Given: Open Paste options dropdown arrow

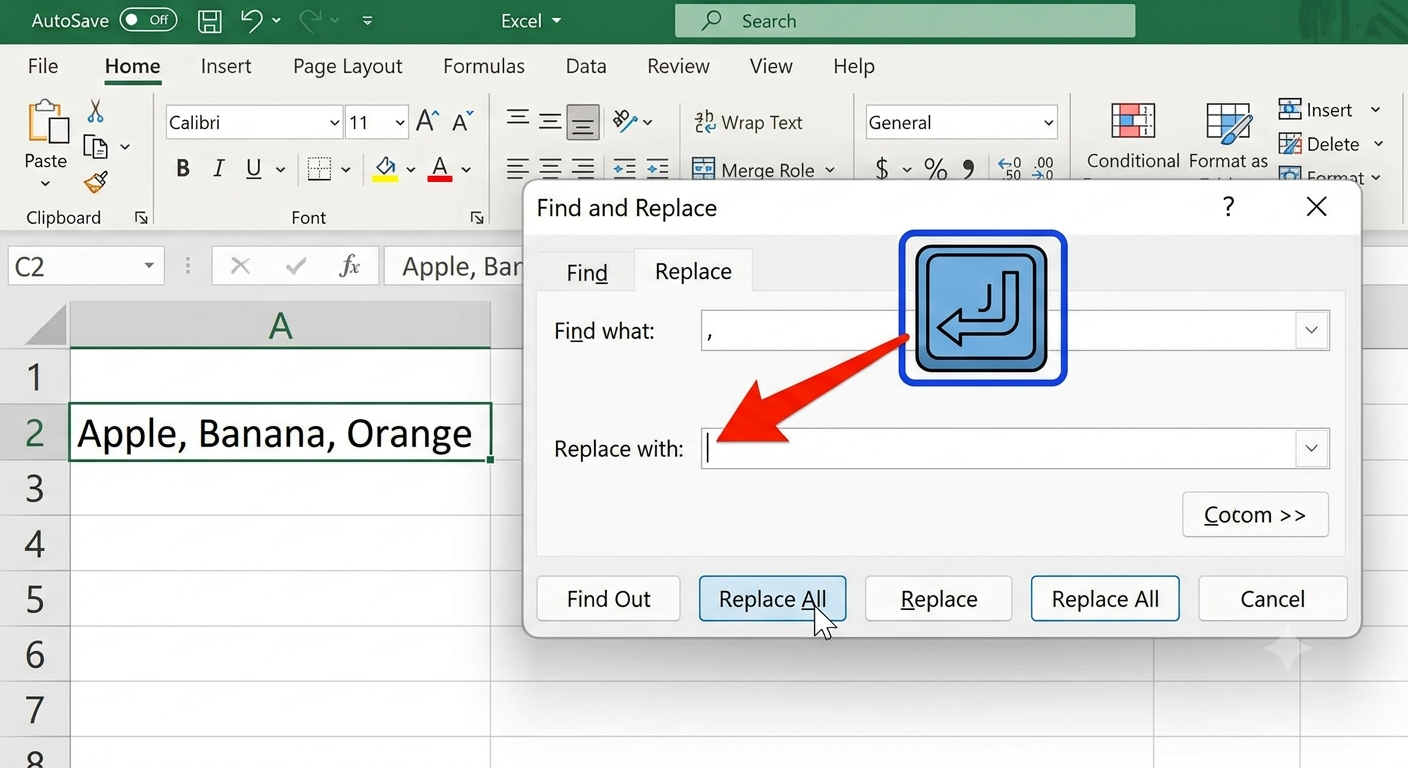Looking at the screenshot, I should tap(45, 185).
